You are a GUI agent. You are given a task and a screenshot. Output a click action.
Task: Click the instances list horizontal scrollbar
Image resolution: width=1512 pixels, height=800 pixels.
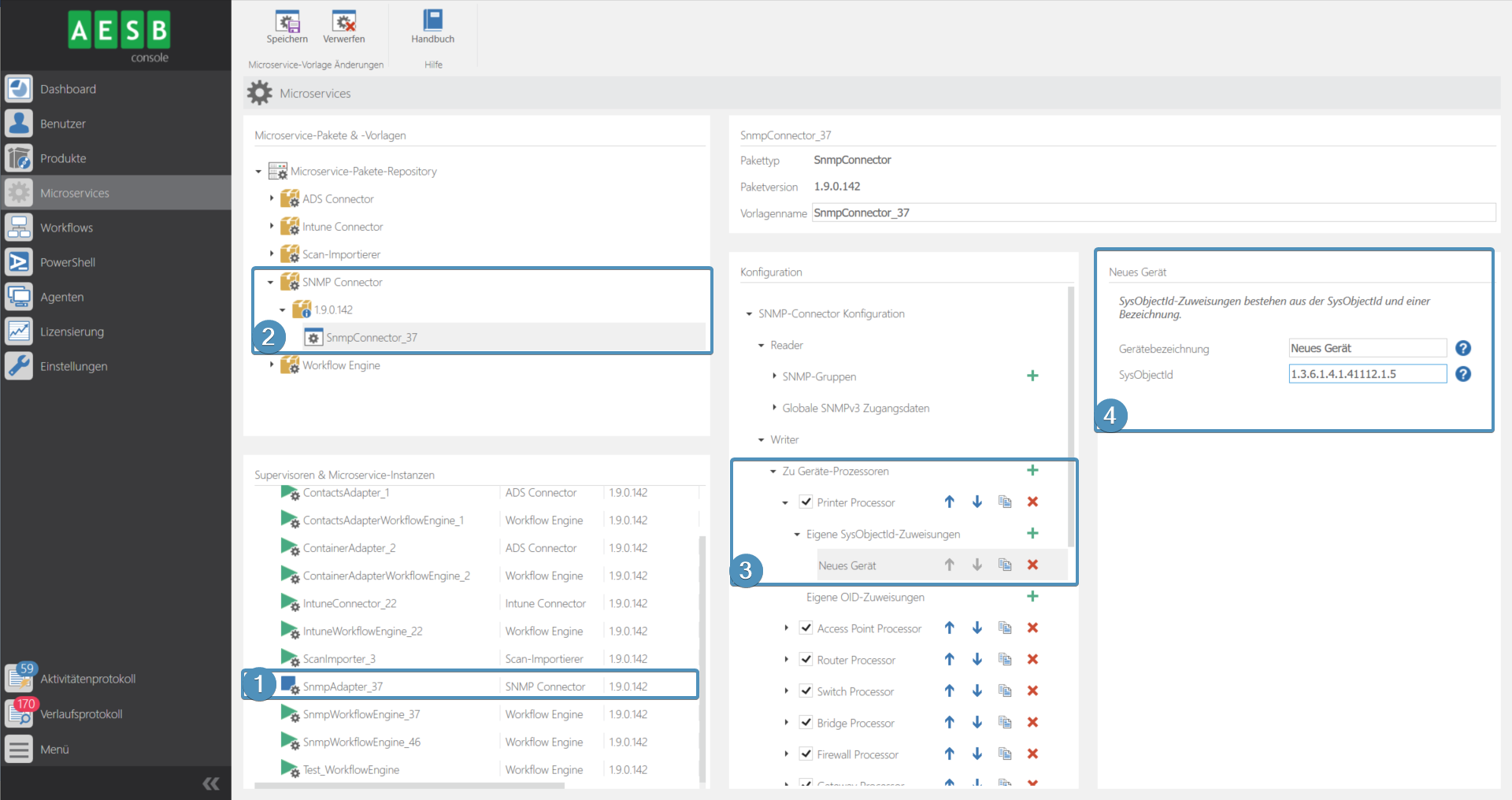pos(409,785)
